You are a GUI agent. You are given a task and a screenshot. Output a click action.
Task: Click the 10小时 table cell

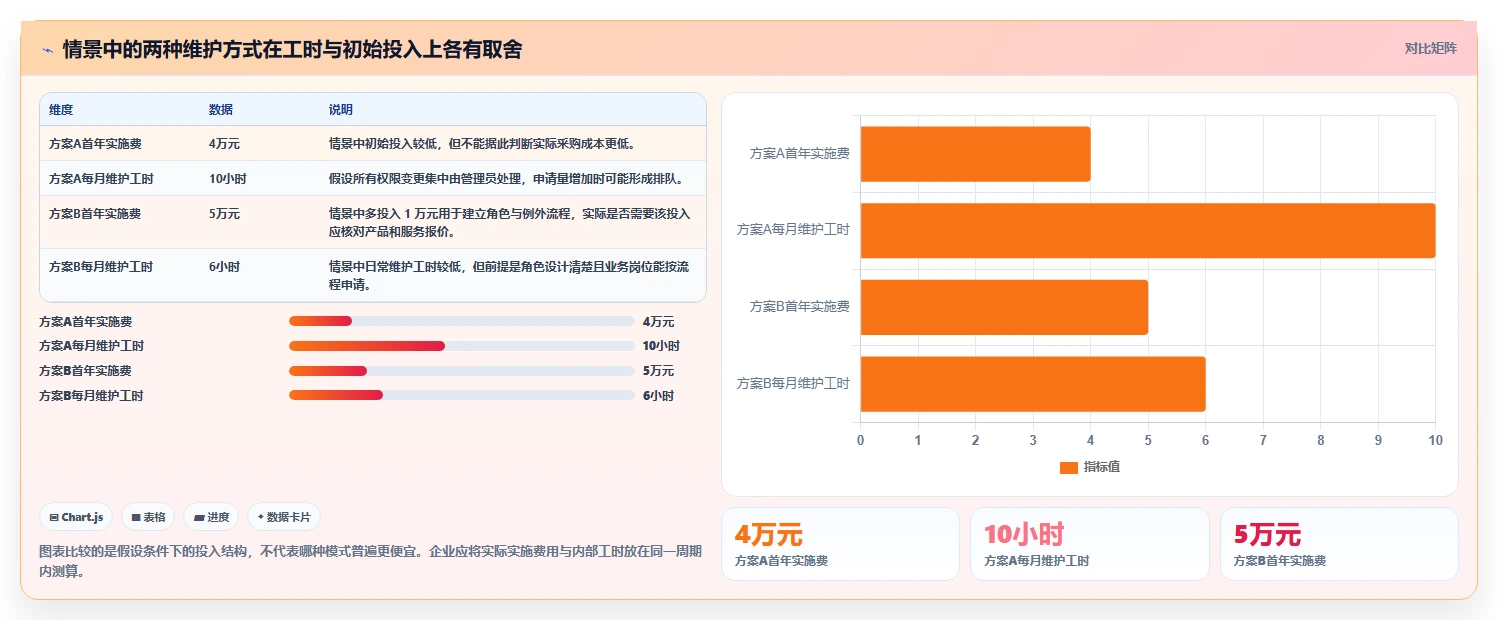click(x=228, y=178)
